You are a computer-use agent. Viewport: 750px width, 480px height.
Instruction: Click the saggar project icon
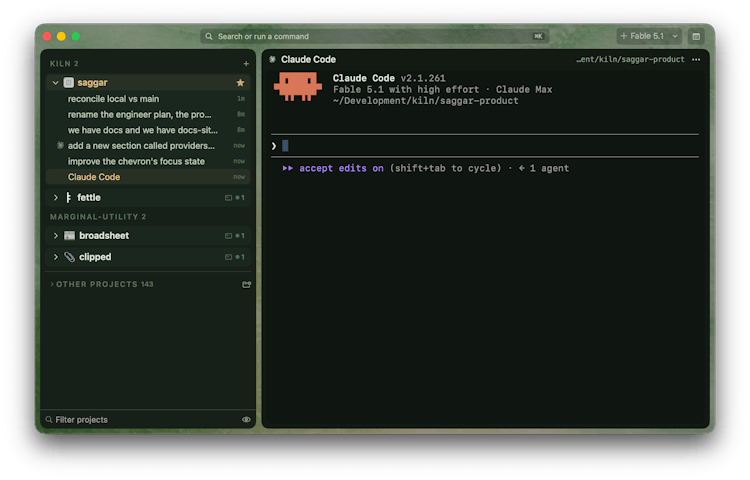pyautogui.click(x=69, y=83)
